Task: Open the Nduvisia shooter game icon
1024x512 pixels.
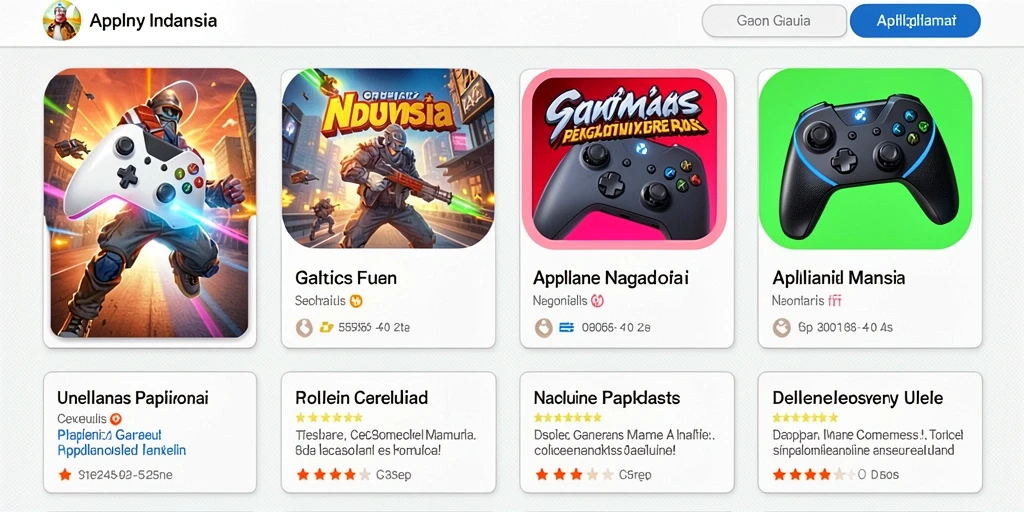Action: click(x=388, y=159)
